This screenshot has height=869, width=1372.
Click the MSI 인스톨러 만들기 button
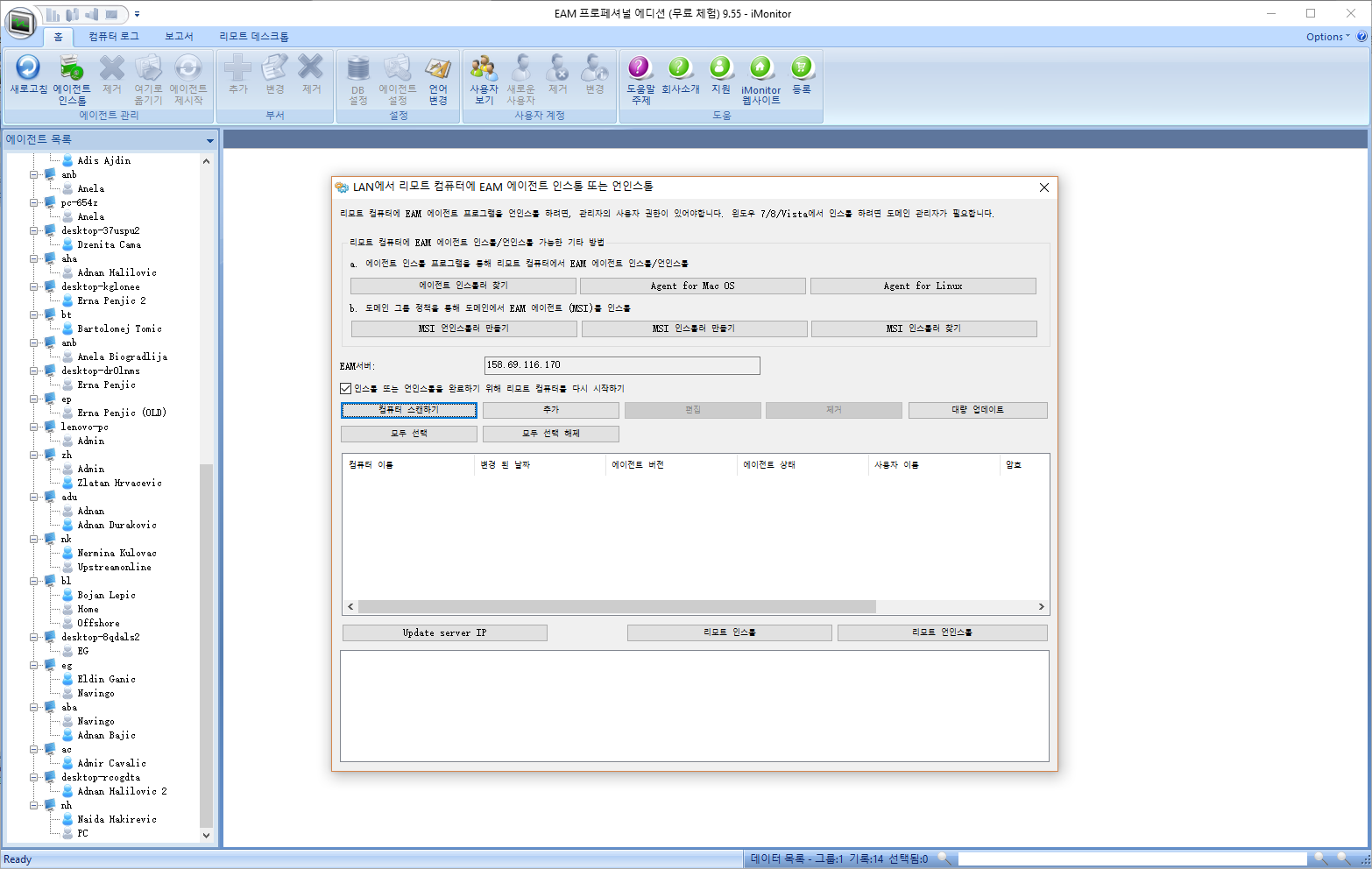(x=694, y=329)
